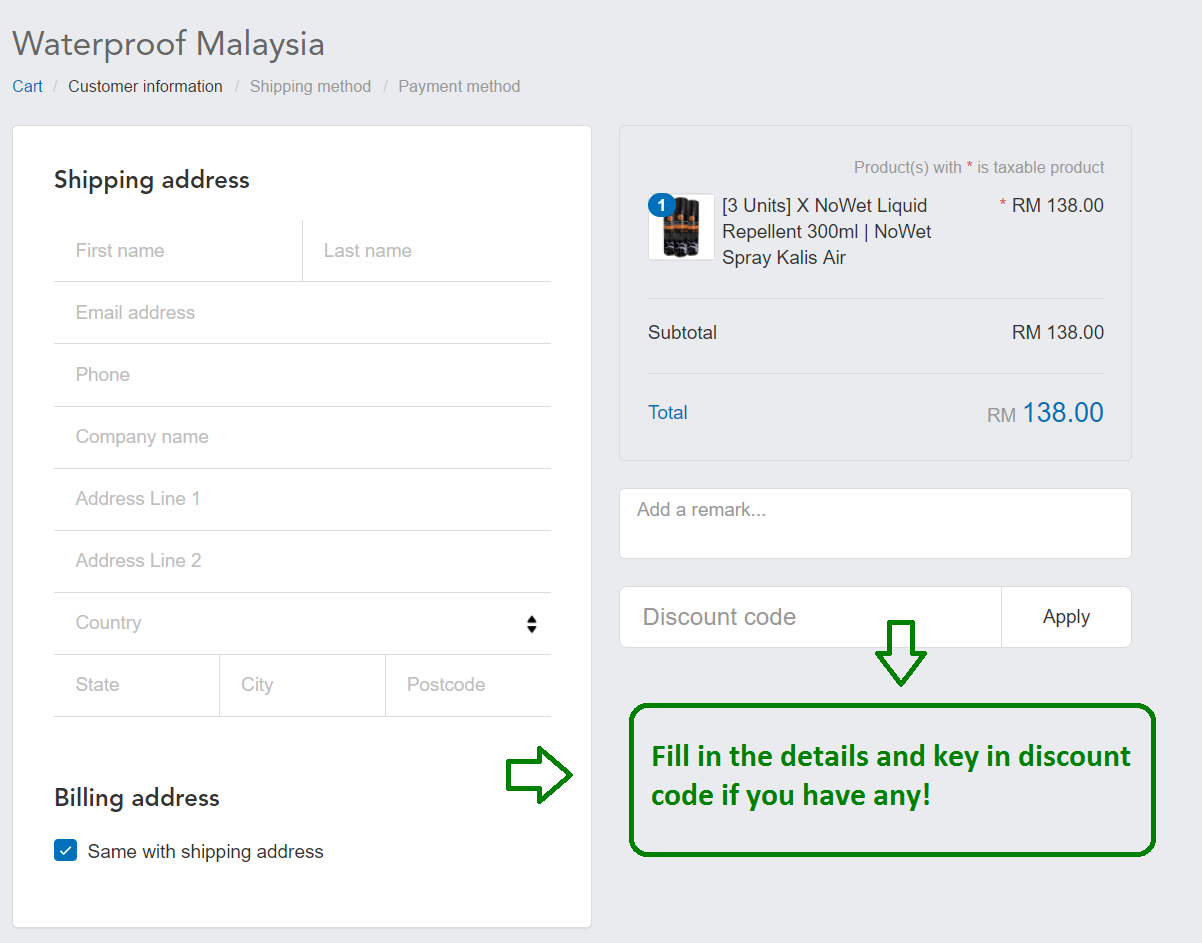Click the total amount 138.00
The width and height of the screenshot is (1202, 943).
click(1063, 412)
